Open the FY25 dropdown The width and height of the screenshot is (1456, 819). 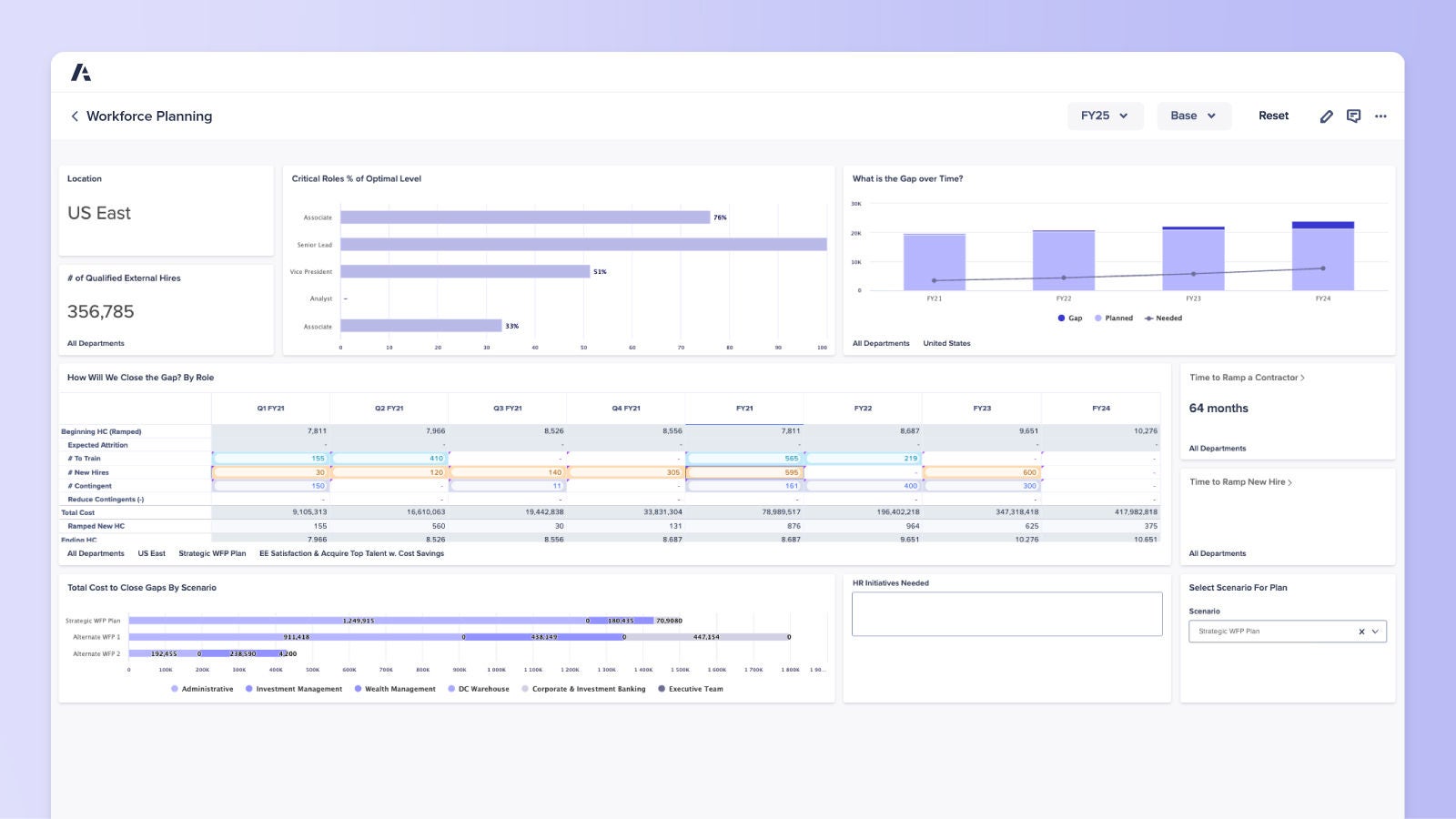coord(1105,116)
